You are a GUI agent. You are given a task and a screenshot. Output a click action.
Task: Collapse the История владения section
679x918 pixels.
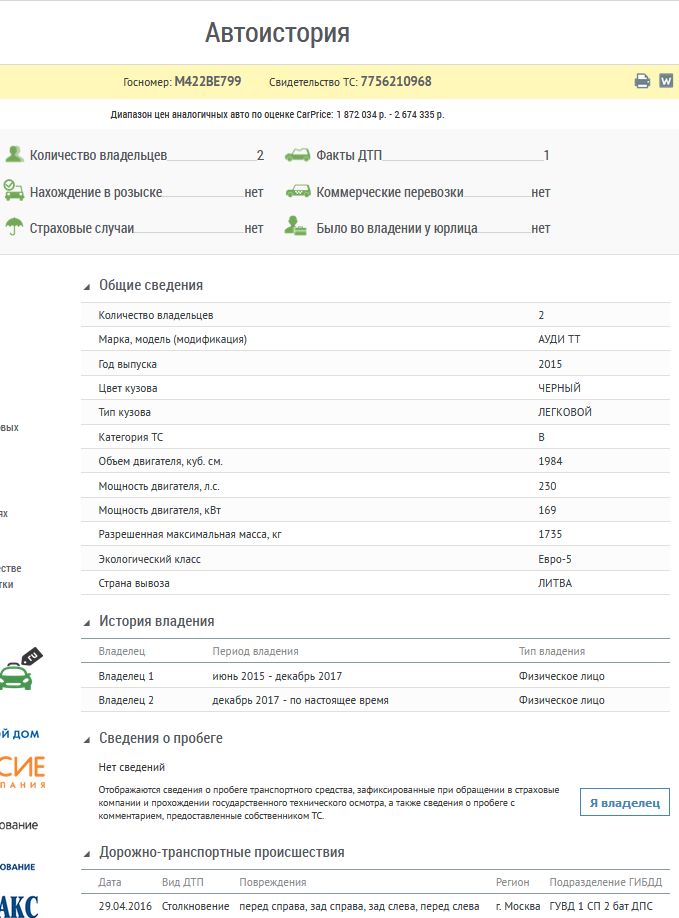[x=87, y=622]
